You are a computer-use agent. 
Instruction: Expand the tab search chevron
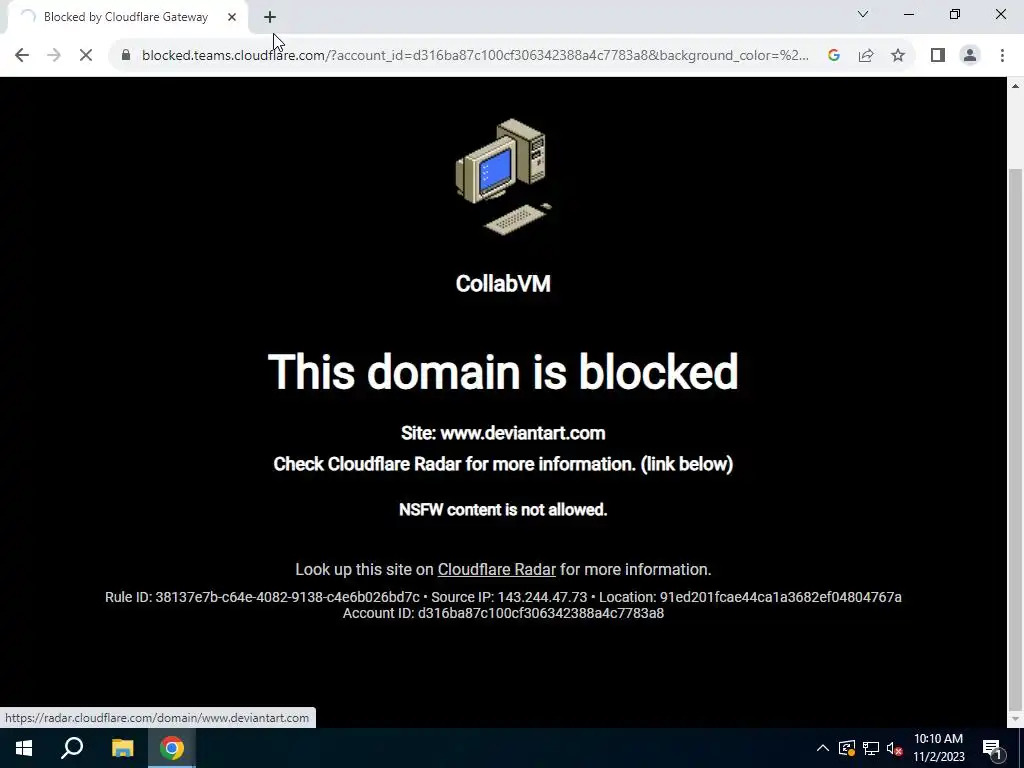pos(863,14)
